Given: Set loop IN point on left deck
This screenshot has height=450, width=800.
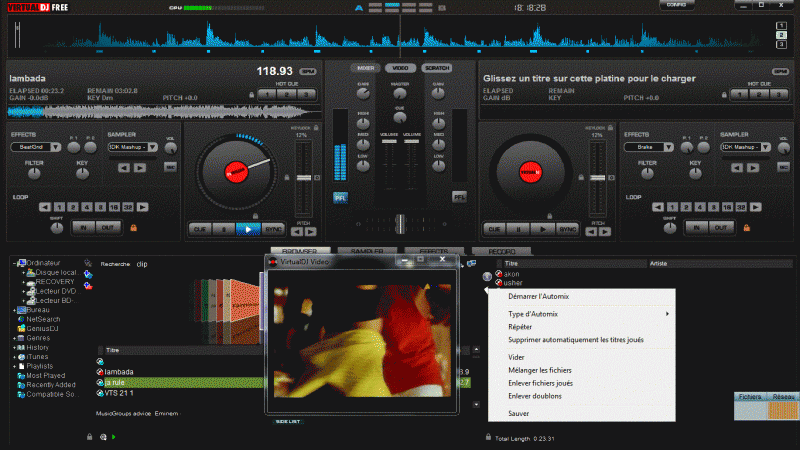Looking at the screenshot, I should [83, 228].
